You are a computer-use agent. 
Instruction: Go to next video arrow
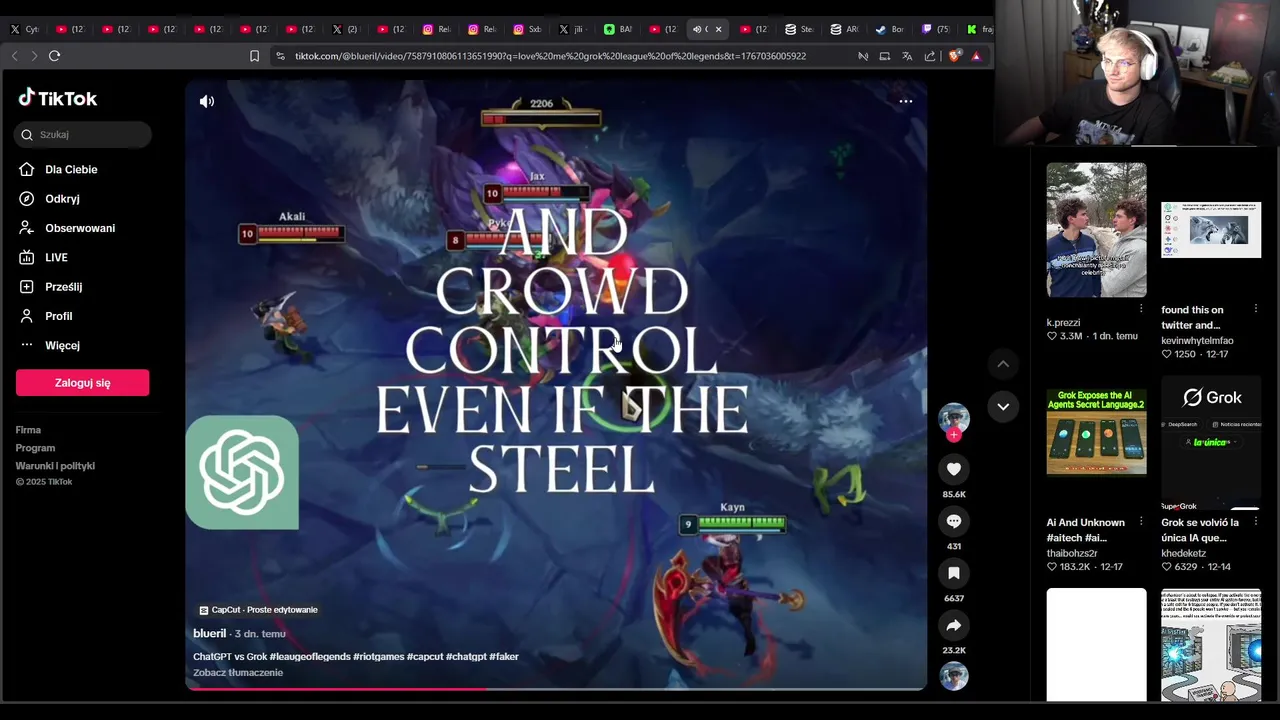click(x=1003, y=406)
